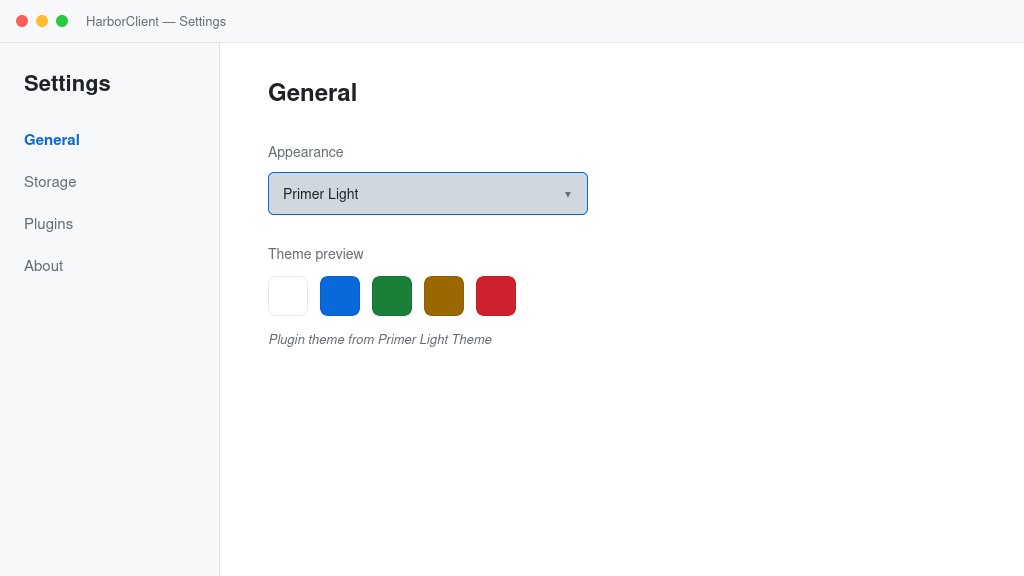The height and width of the screenshot is (576, 1024).
Task: Minimize window using the yellow button
Action: pos(42,21)
